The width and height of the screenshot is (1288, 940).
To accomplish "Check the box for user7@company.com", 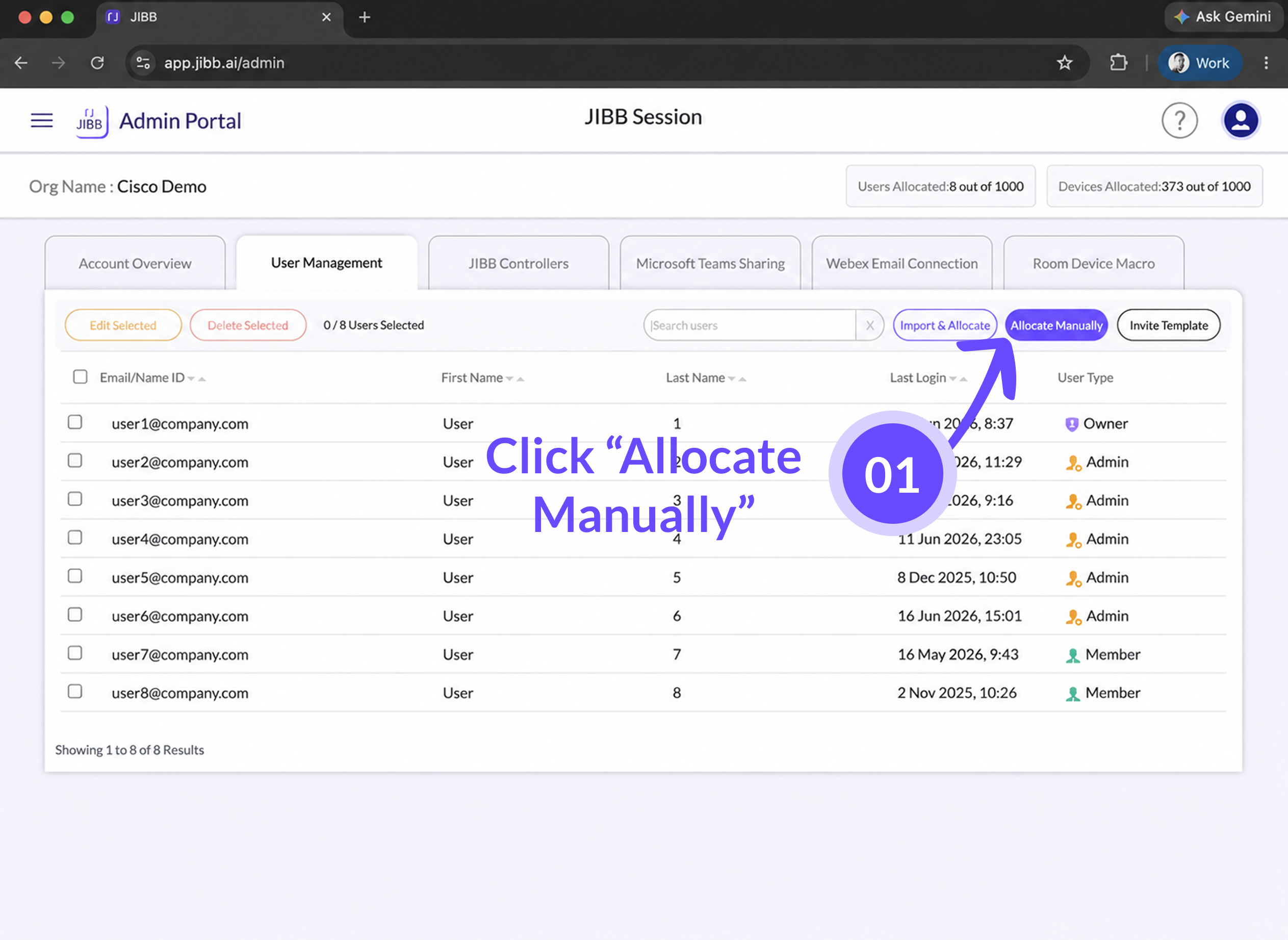I will coord(75,653).
